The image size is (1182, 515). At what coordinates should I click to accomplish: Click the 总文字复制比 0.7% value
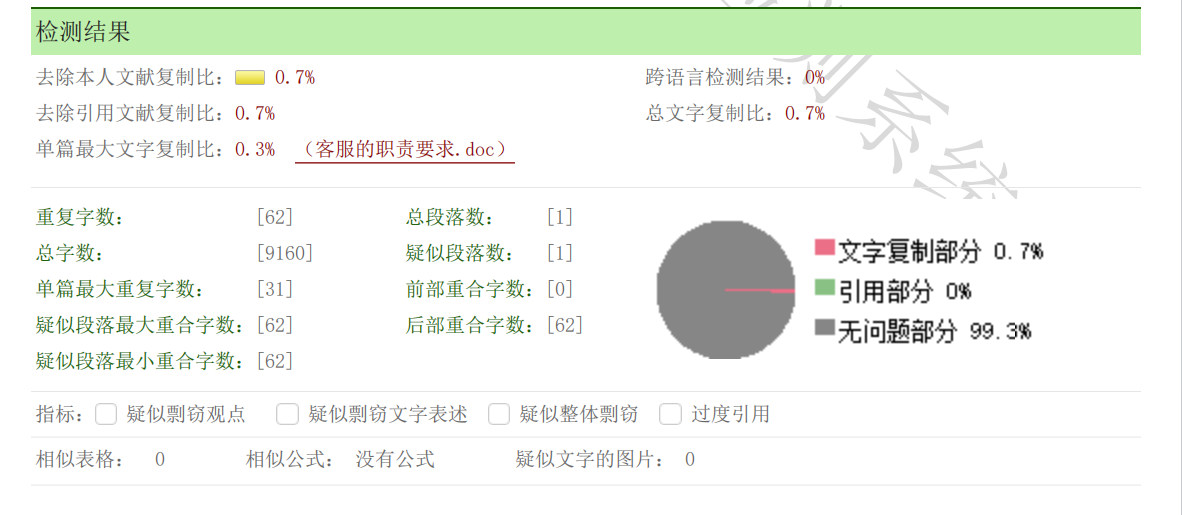[805, 114]
